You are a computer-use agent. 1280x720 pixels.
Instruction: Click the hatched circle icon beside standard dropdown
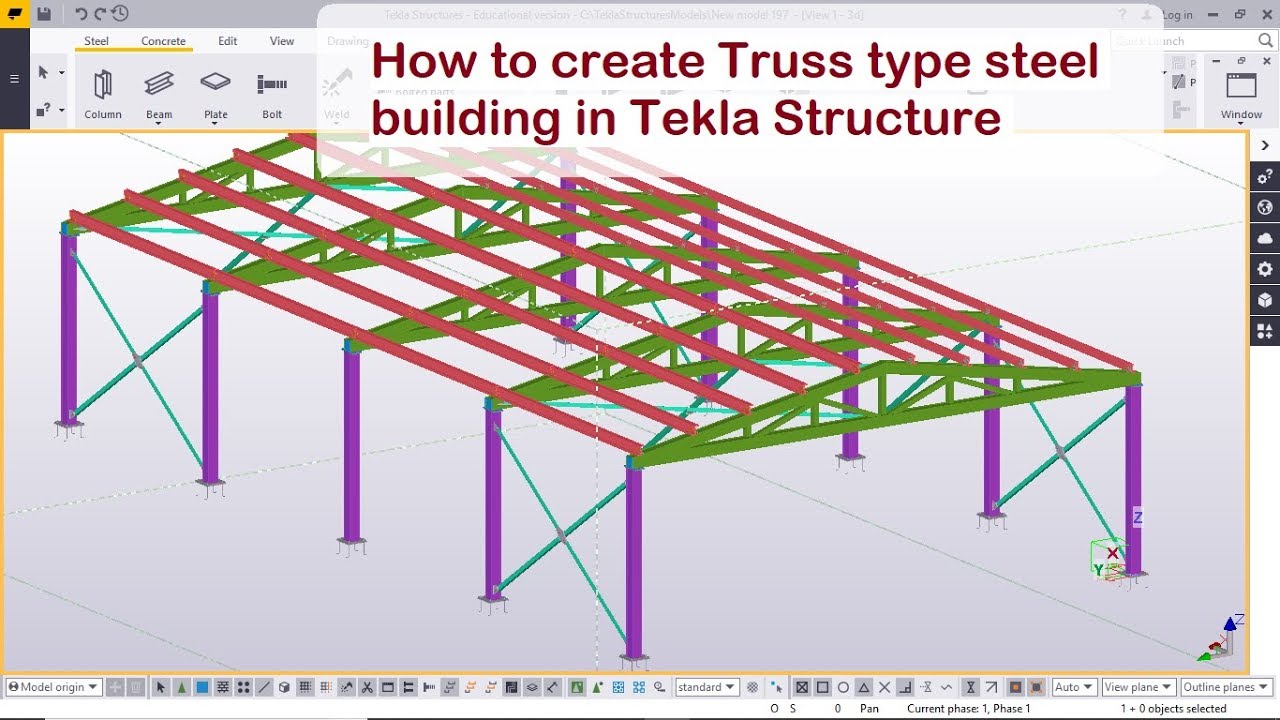(x=753, y=687)
